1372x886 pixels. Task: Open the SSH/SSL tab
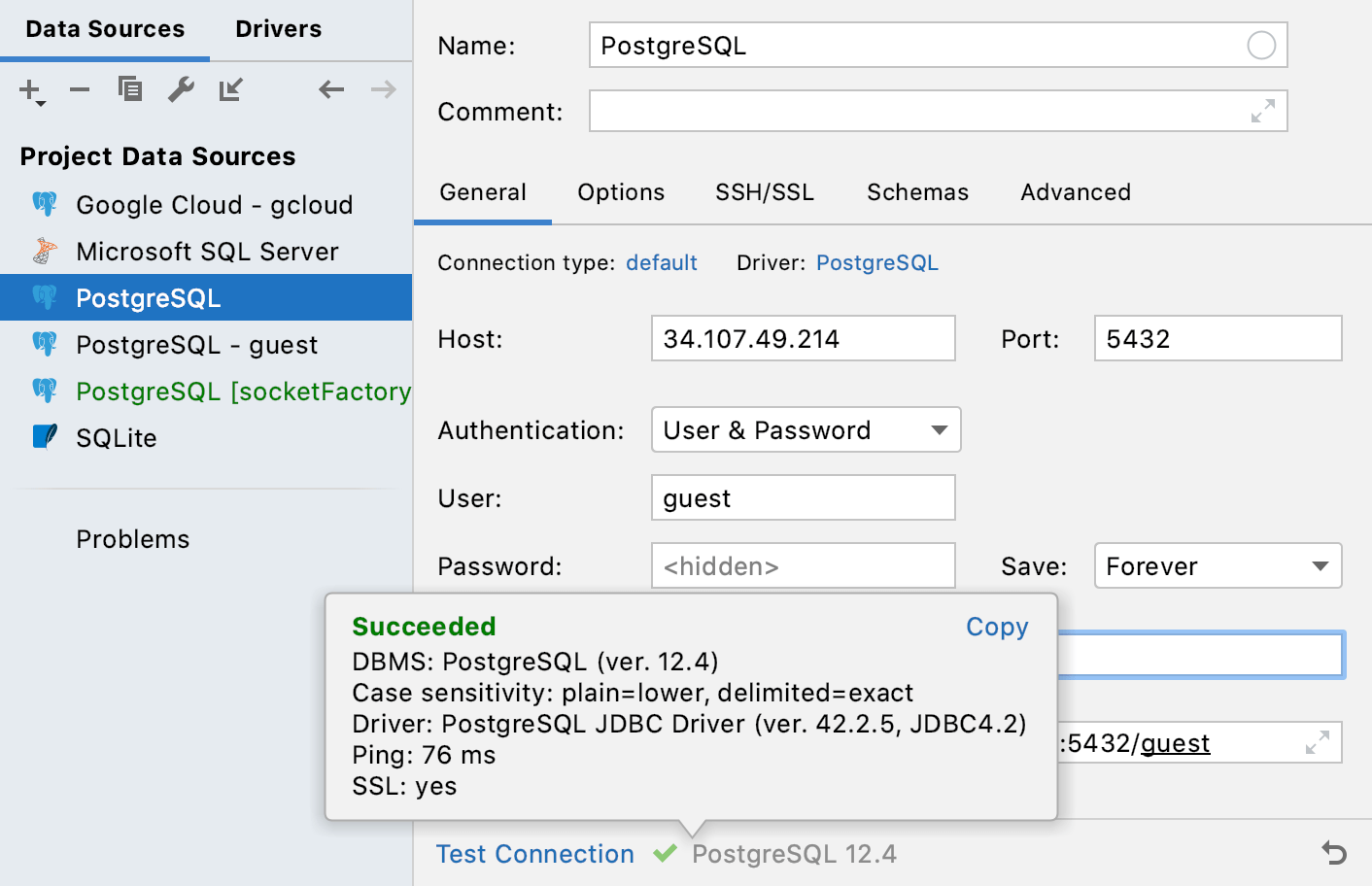(765, 192)
